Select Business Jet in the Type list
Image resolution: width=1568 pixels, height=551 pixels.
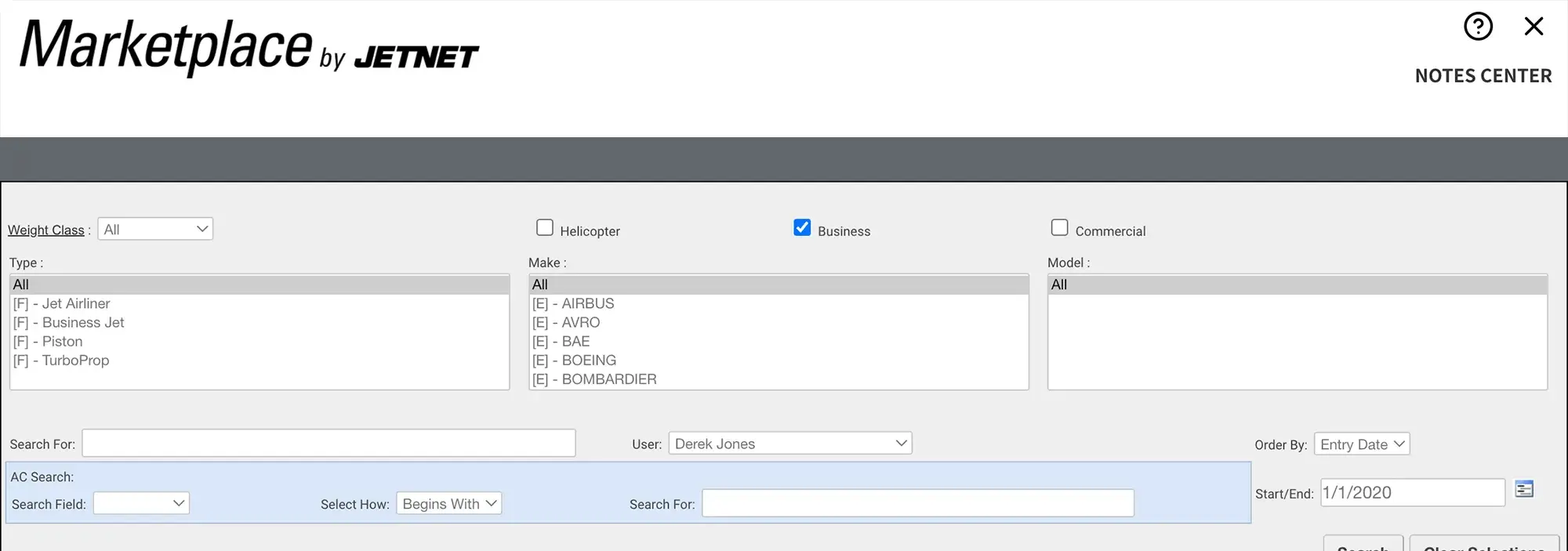[83, 323]
